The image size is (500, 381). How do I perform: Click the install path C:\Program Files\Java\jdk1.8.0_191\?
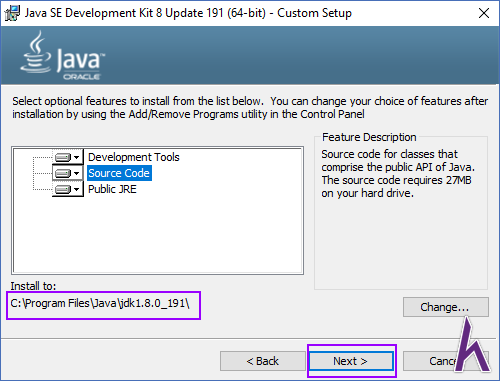tap(100, 303)
